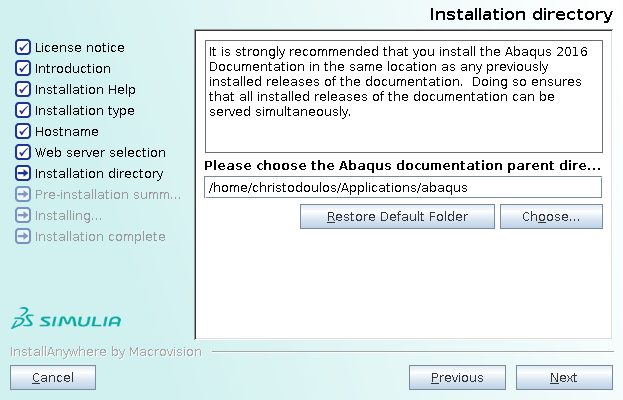
Task: Click the recommendation text about Abaqus 2016
Action: click(x=398, y=81)
